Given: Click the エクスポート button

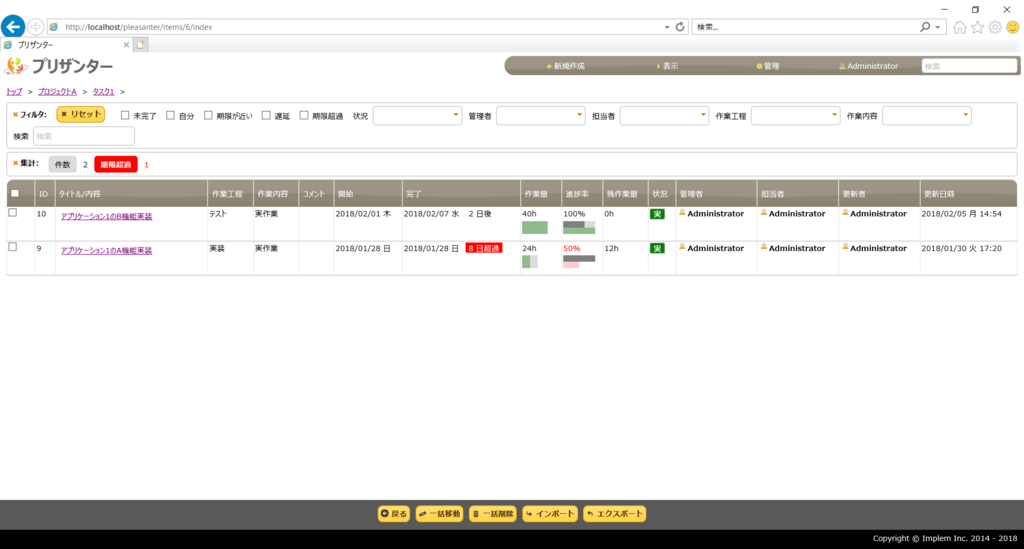Looking at the screenshot, I should [615, 514].
